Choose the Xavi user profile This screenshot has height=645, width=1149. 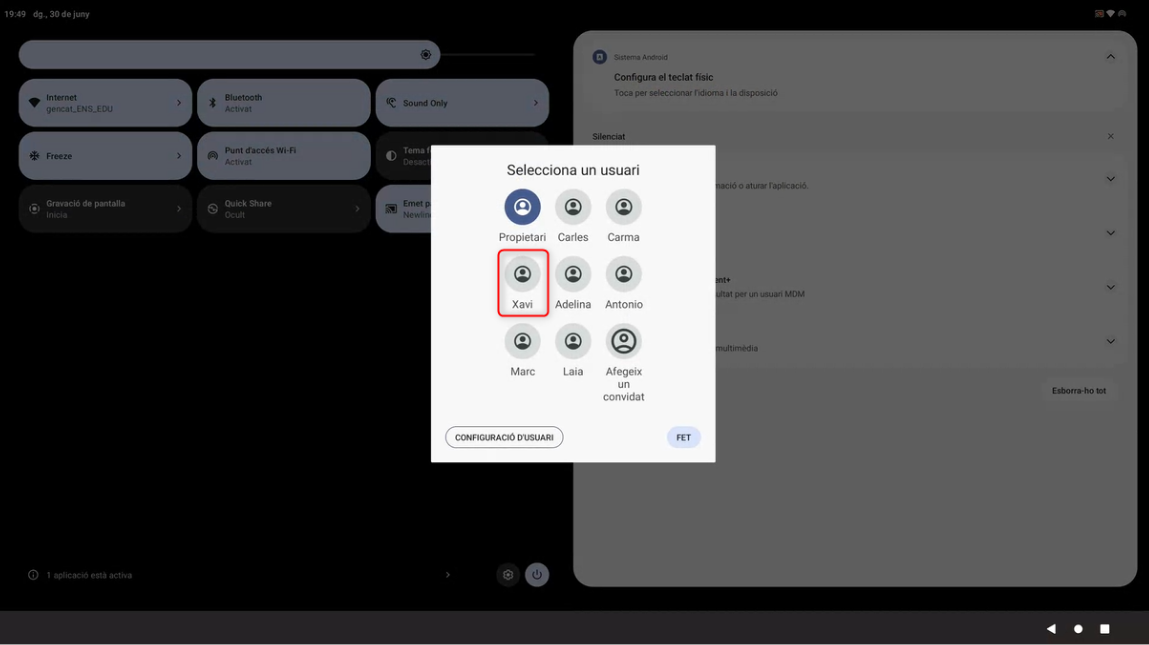522,274
